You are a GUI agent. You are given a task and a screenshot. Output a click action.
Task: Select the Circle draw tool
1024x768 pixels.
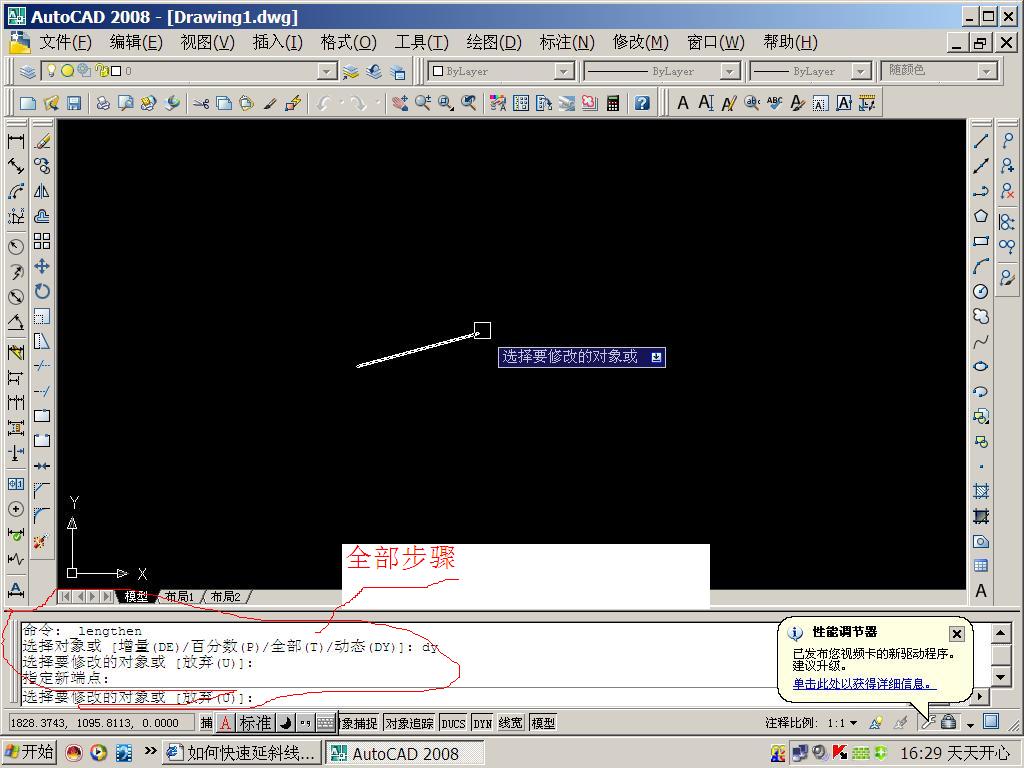click(x=980, y=291)
